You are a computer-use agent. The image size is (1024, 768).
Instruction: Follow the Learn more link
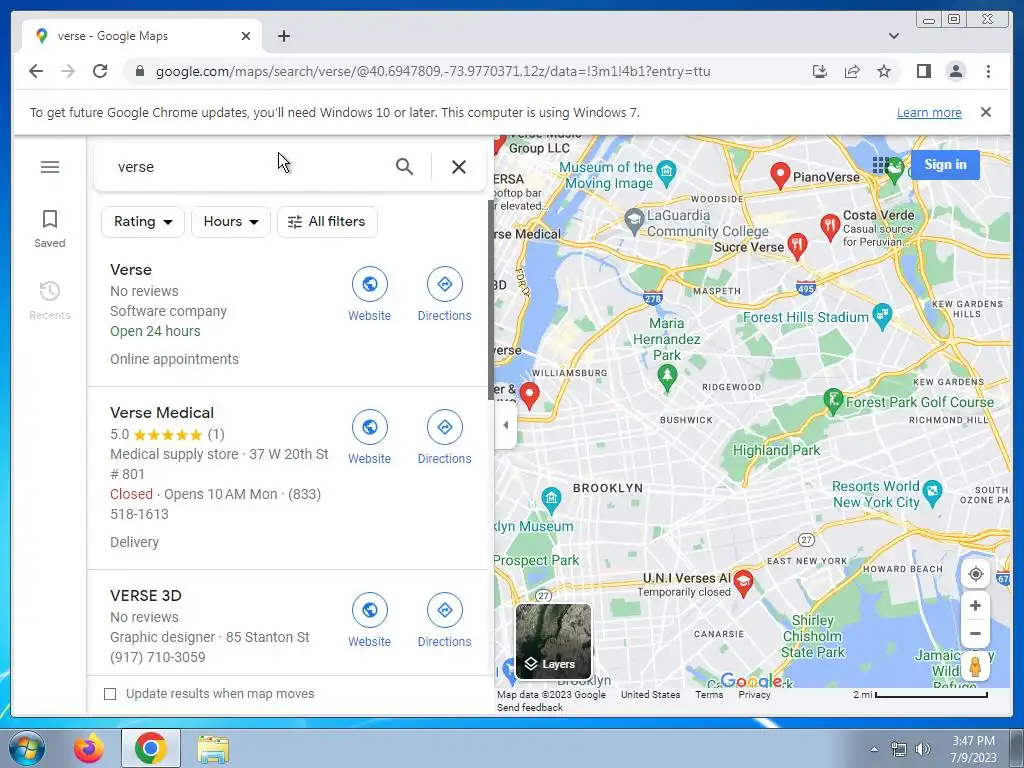tap(929, 112)
